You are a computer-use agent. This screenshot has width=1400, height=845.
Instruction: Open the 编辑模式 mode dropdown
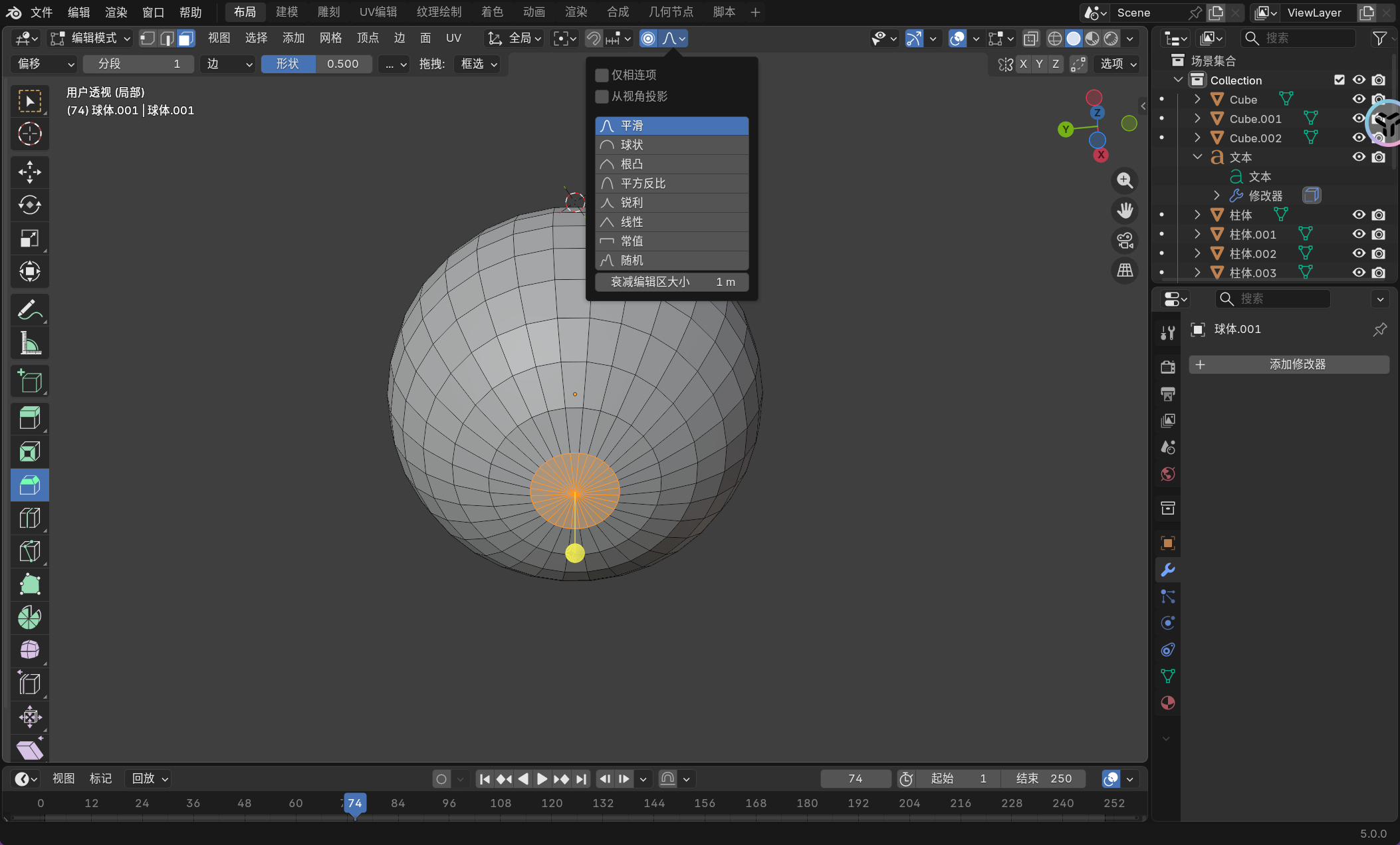[92, 38]
